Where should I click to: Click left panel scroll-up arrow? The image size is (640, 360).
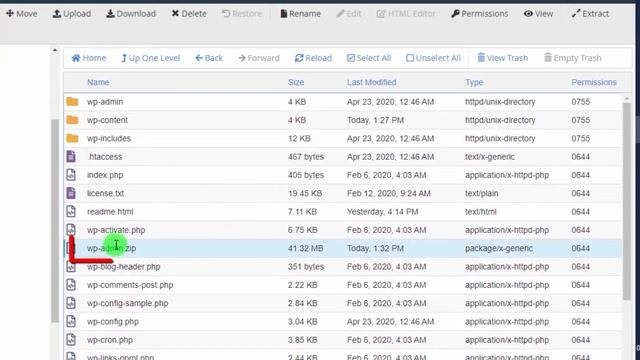click(55, 50)
